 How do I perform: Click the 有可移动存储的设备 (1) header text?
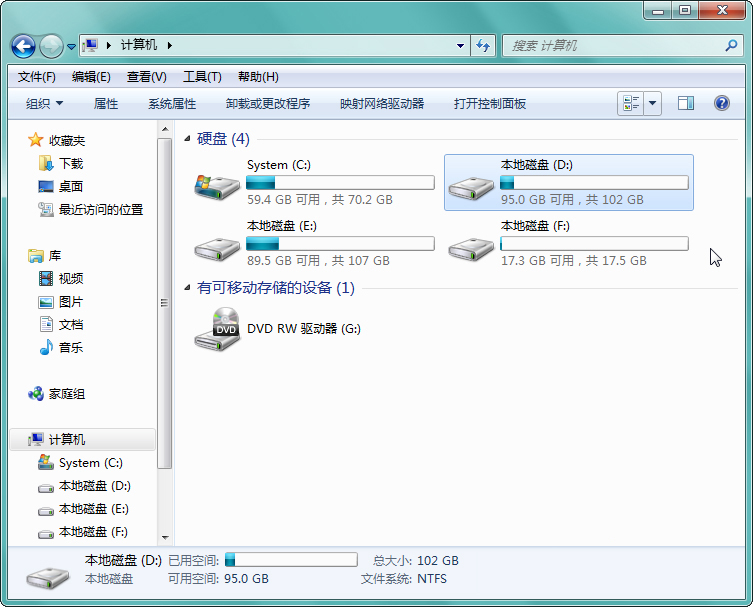[x=276, y=288]
